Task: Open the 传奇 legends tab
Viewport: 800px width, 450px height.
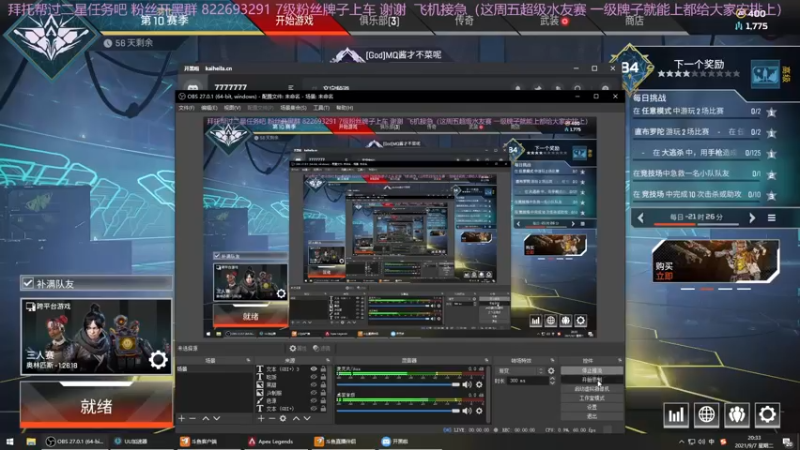Action: (464, 21)
